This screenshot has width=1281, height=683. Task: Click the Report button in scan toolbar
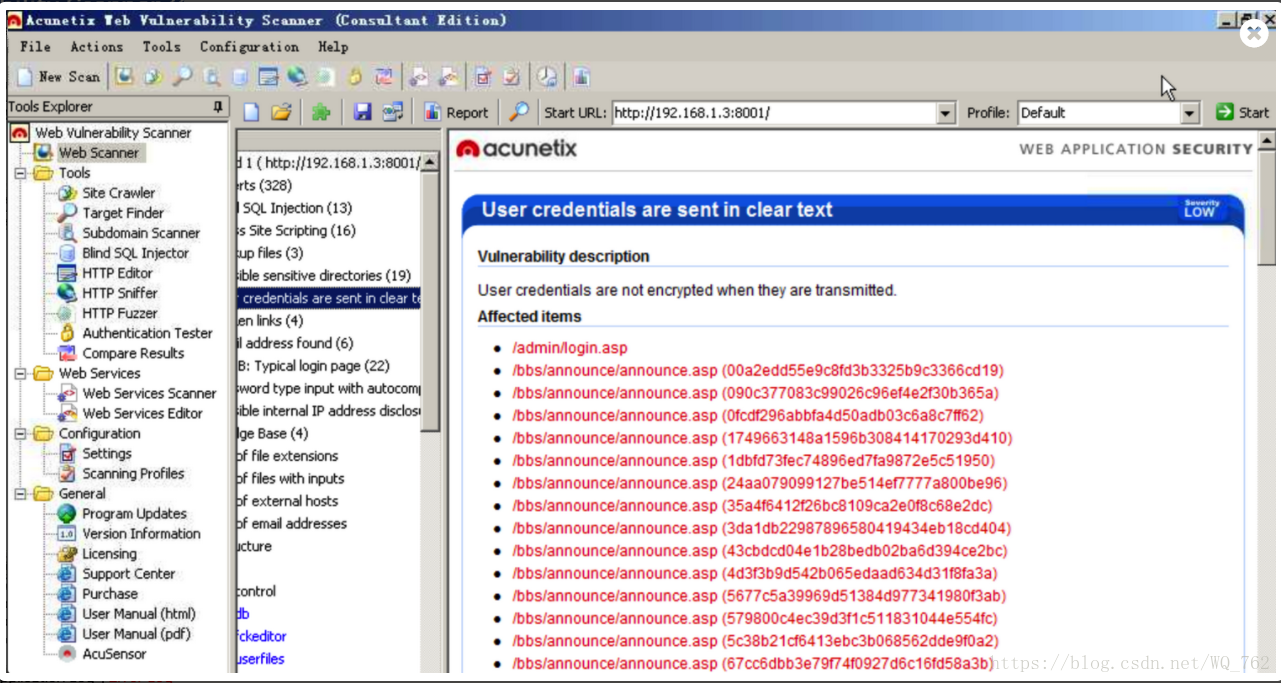coord(456,112)
